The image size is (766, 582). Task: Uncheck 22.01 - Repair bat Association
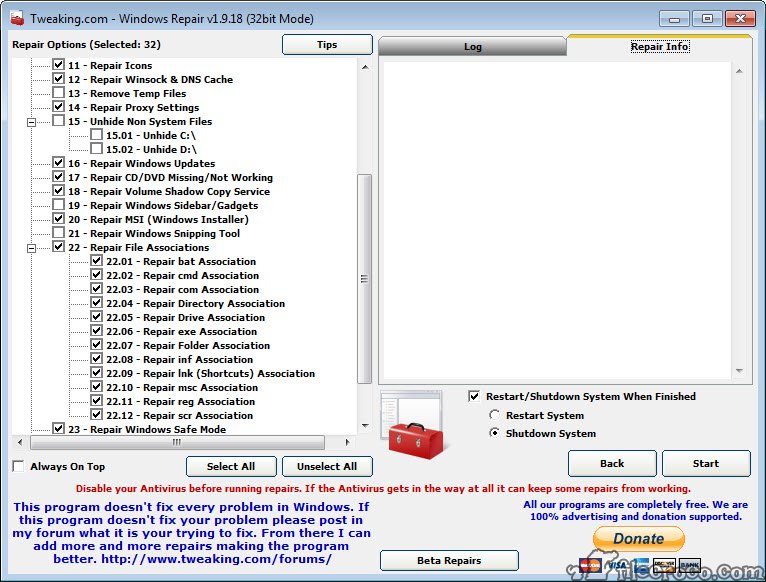point(97,261)
